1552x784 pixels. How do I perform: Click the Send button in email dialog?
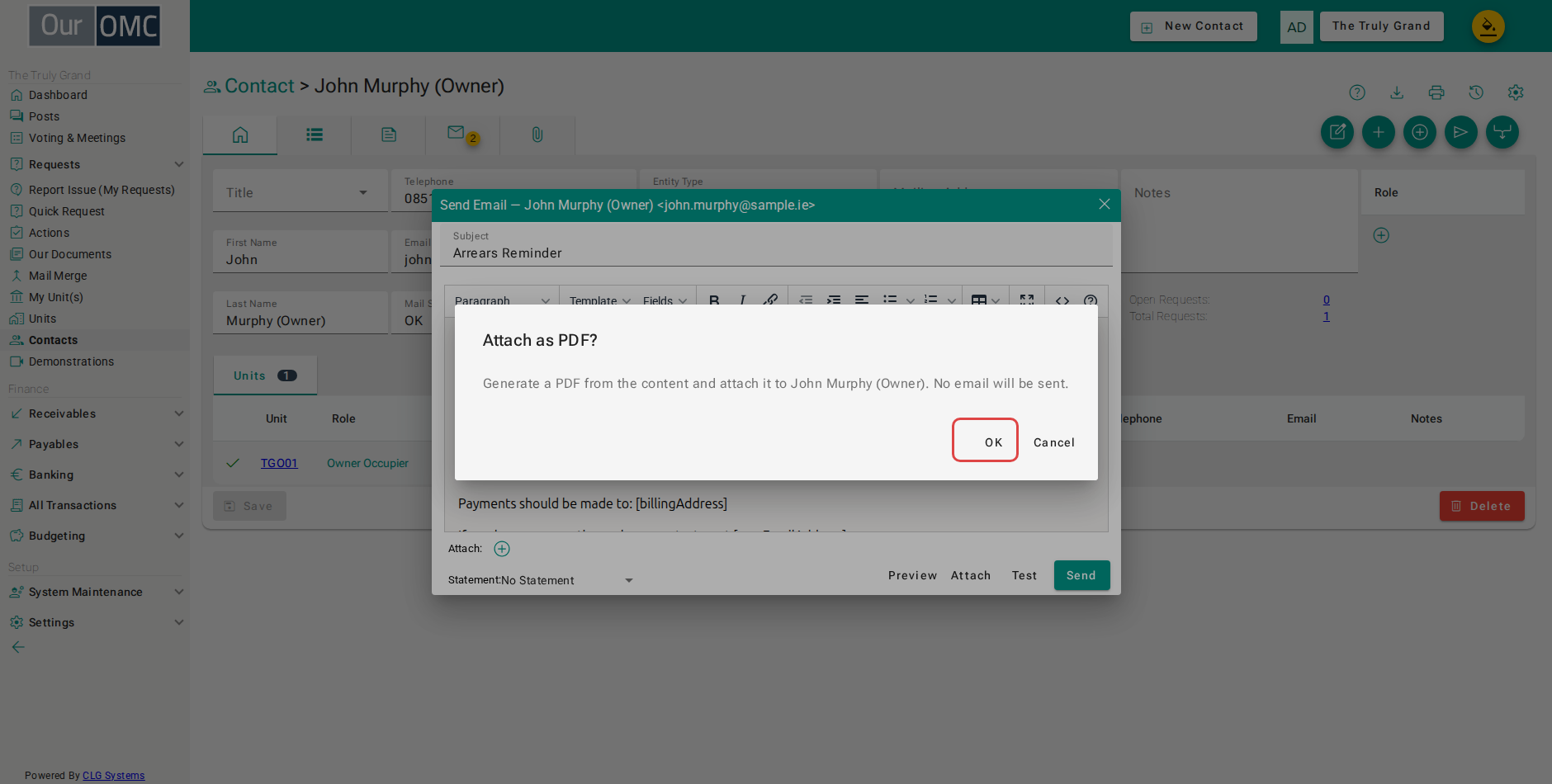(1081, 575)
